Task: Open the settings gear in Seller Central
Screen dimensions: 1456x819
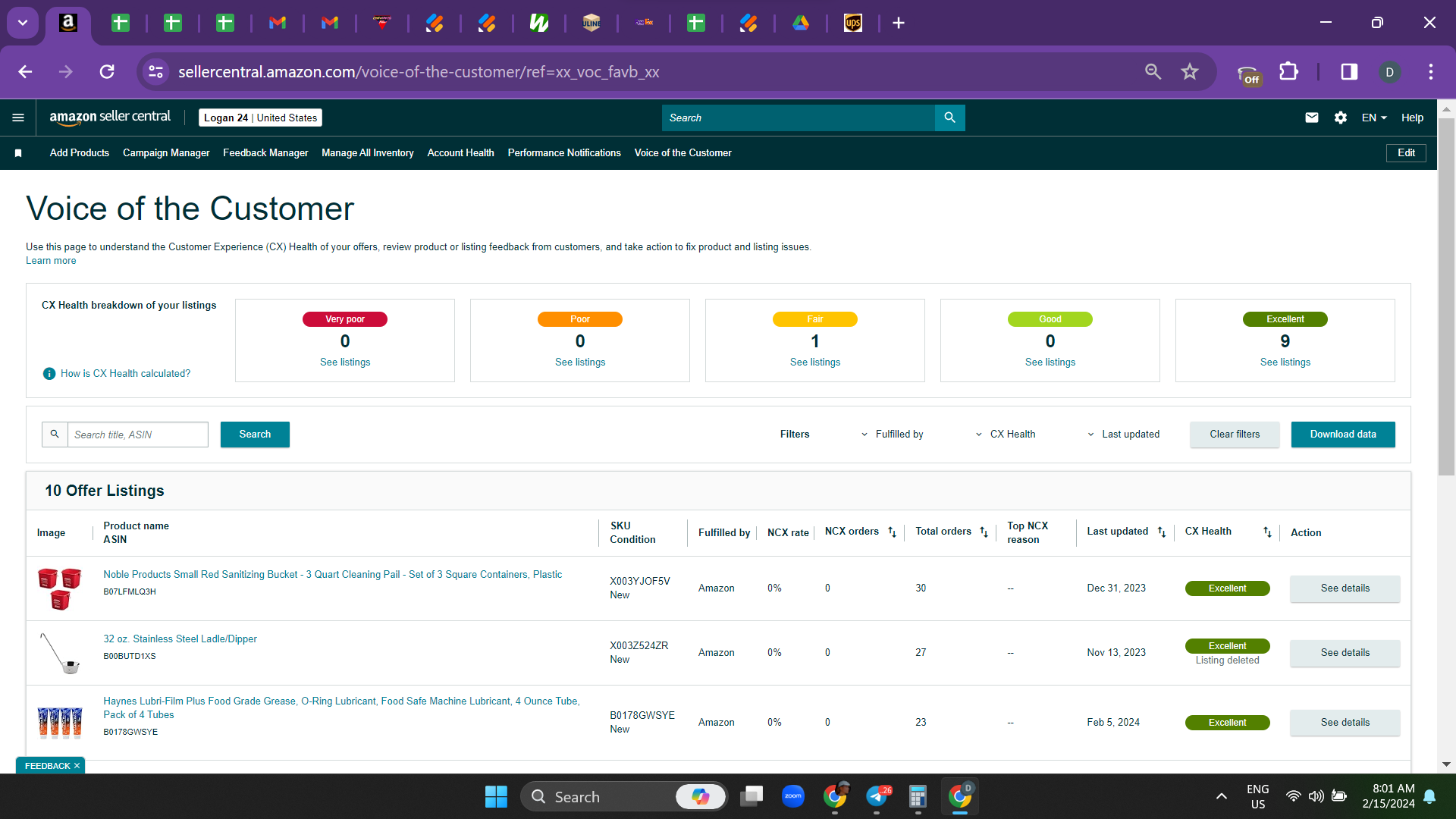Action: tap(1340, 118)
